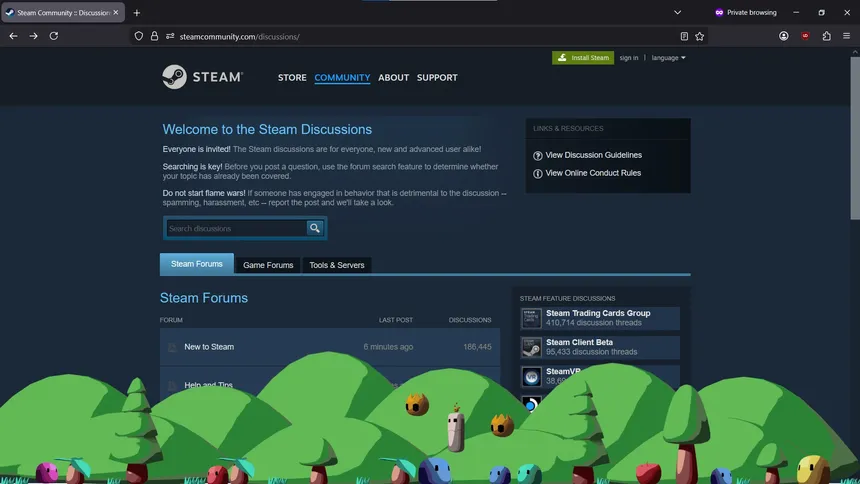Viewport: 860px width, 484px height.
Task: Click the sign in link
Action: 628,58
